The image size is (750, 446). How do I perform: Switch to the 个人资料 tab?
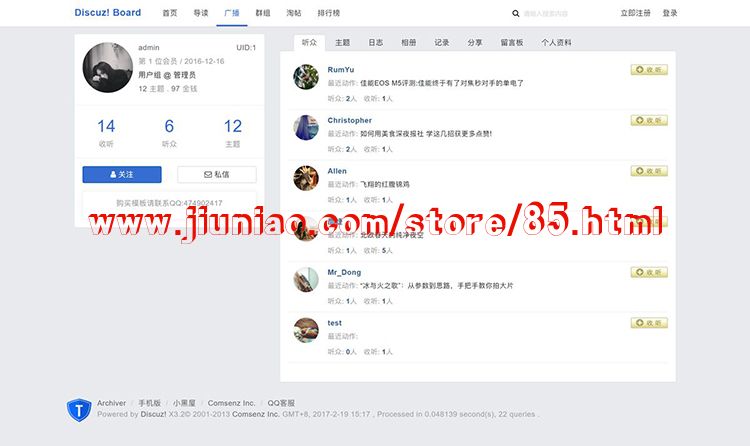[556, 43]
